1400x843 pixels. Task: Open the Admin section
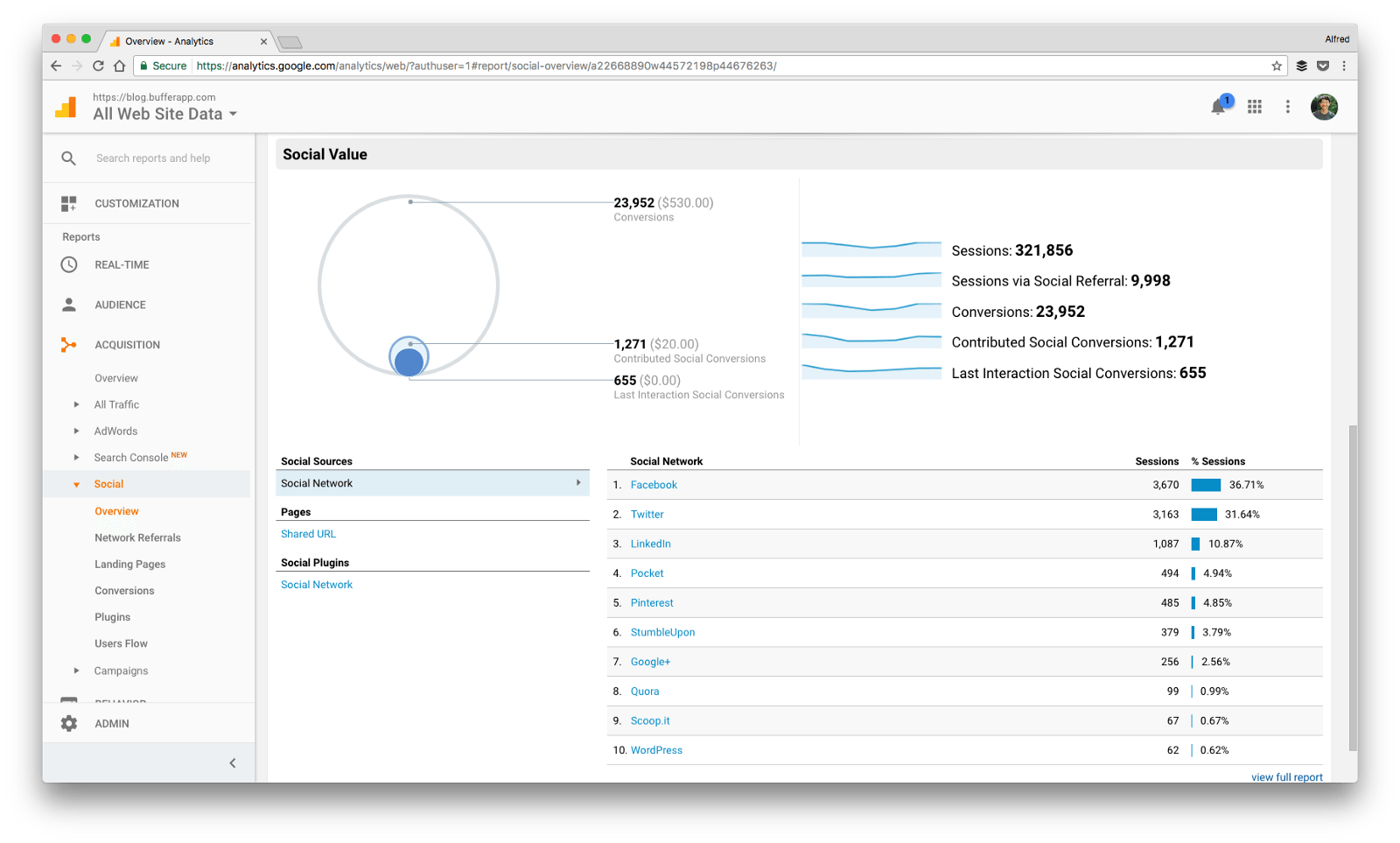(x=112, y=724)
